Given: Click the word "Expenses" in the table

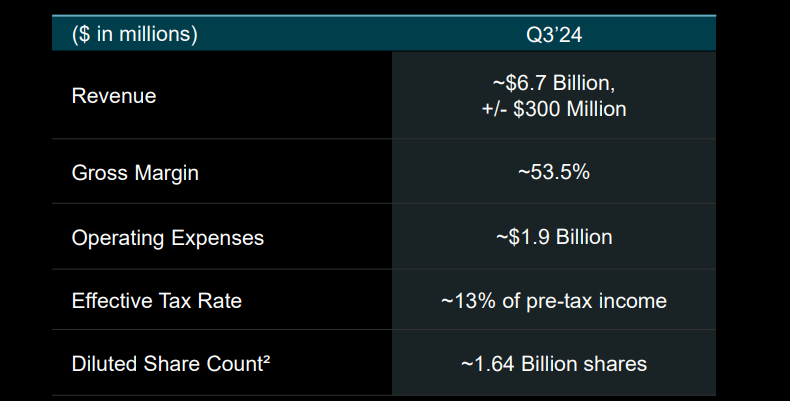Looking at the screenshot, I should click(x=220, y=237).
